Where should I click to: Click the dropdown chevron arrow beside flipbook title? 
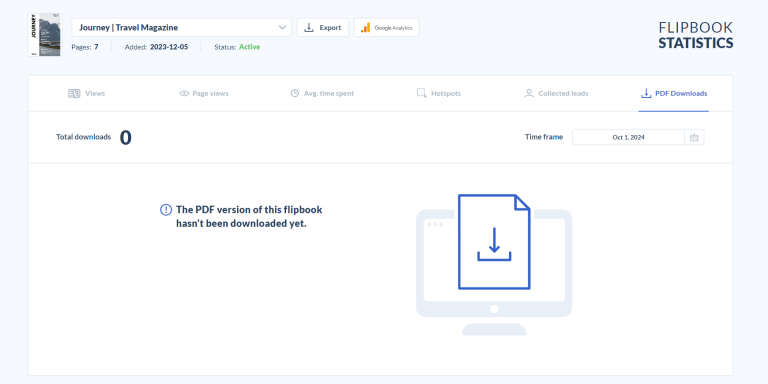(282, 27)
